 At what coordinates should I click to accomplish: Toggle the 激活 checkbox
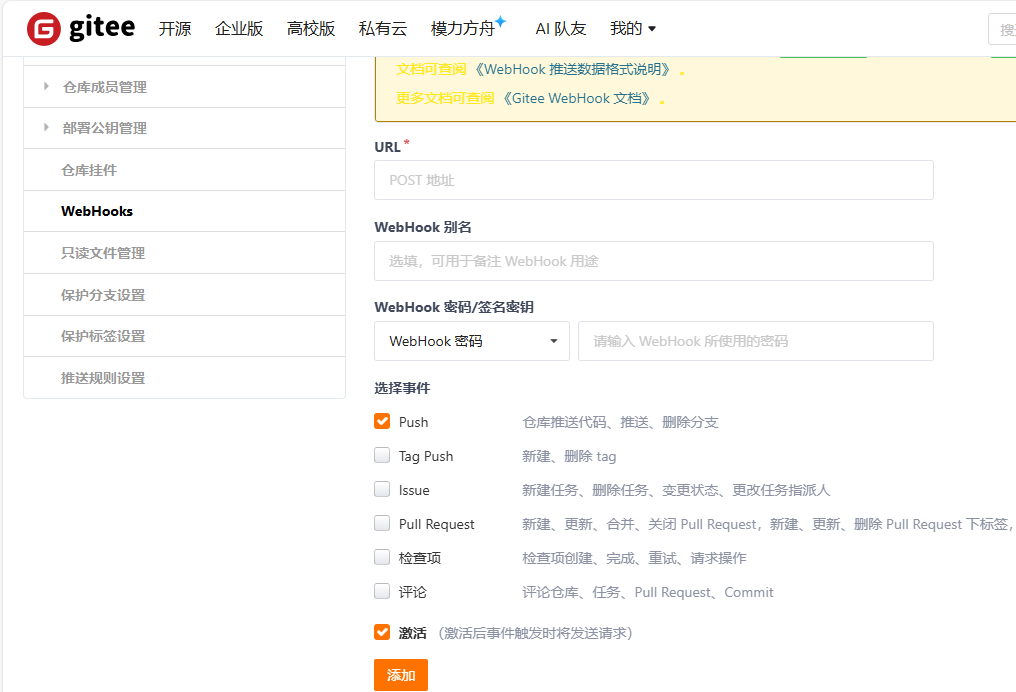pos(382,632)
